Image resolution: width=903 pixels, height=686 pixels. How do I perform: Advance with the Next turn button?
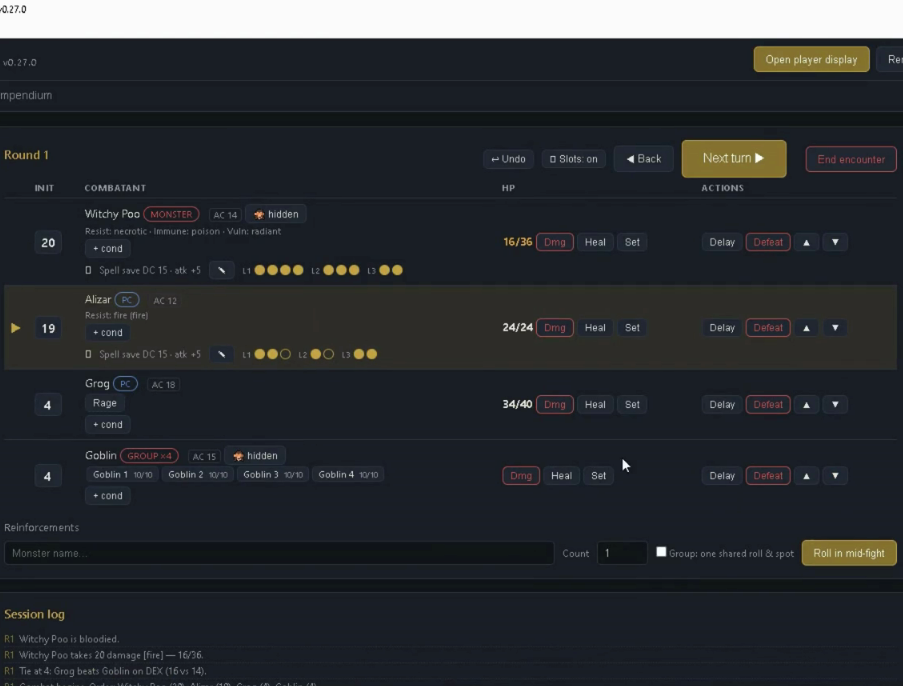(x=734, y=158)
